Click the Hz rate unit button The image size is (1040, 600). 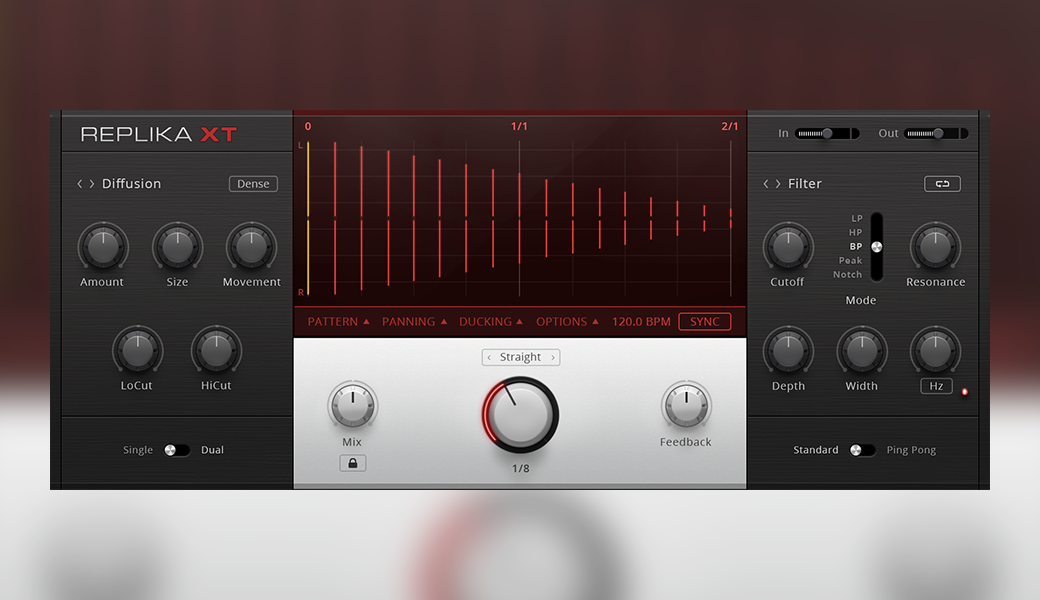click(936, 386)
